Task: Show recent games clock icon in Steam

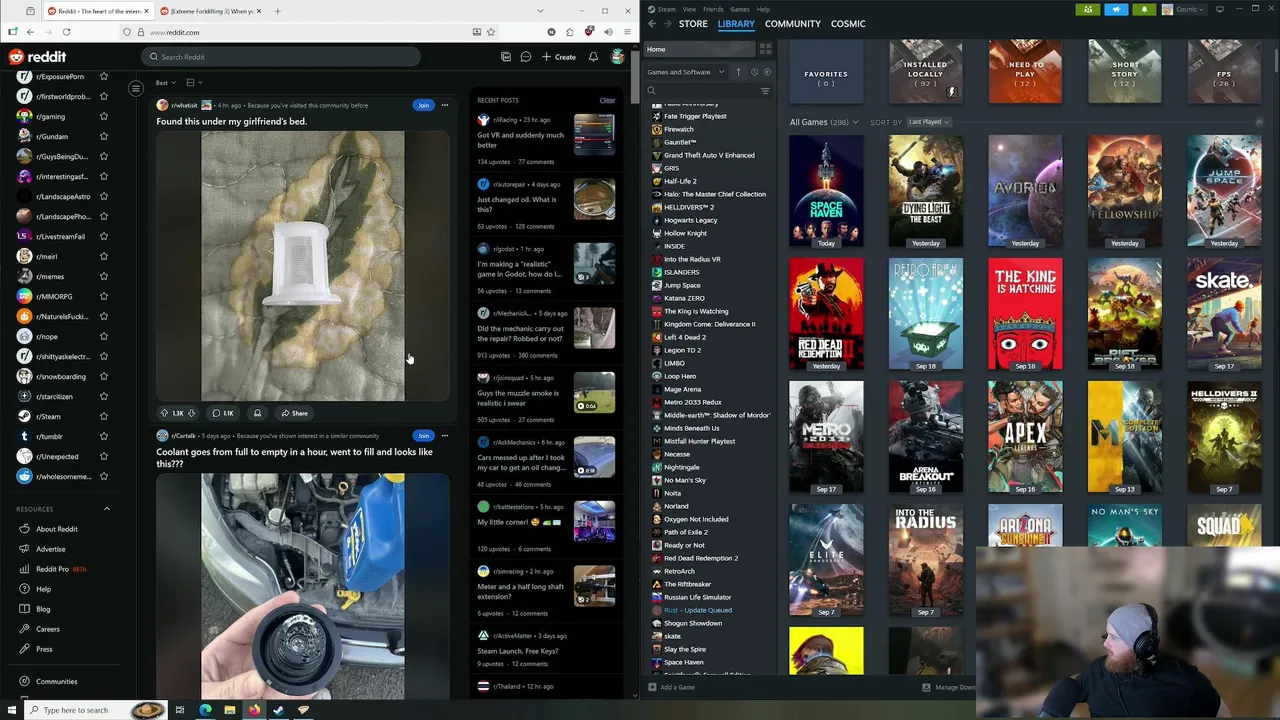Action: pyautogui.click(x=754, y=72)
